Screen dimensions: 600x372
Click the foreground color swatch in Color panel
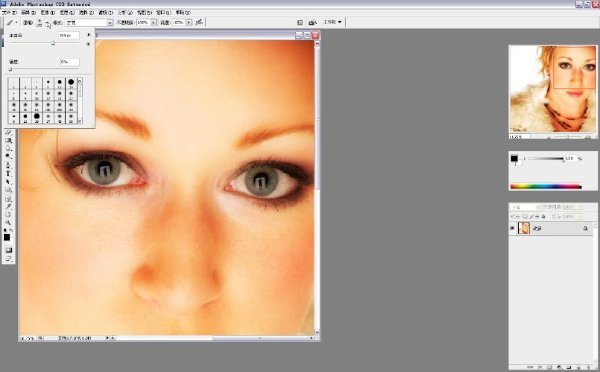point(514,158)
